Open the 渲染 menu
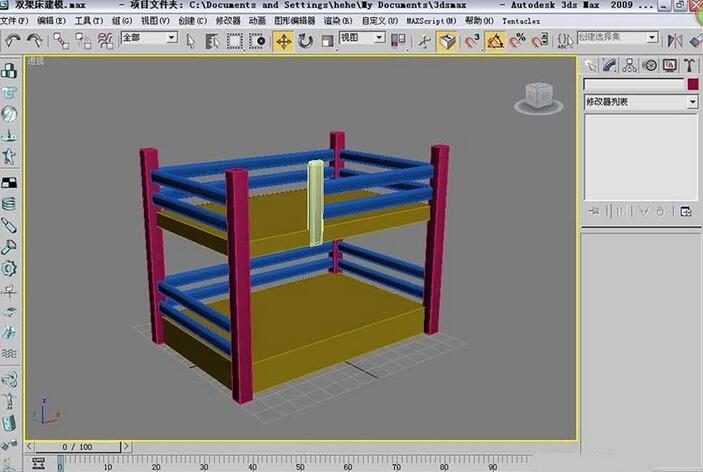 [x=338, y=21]
